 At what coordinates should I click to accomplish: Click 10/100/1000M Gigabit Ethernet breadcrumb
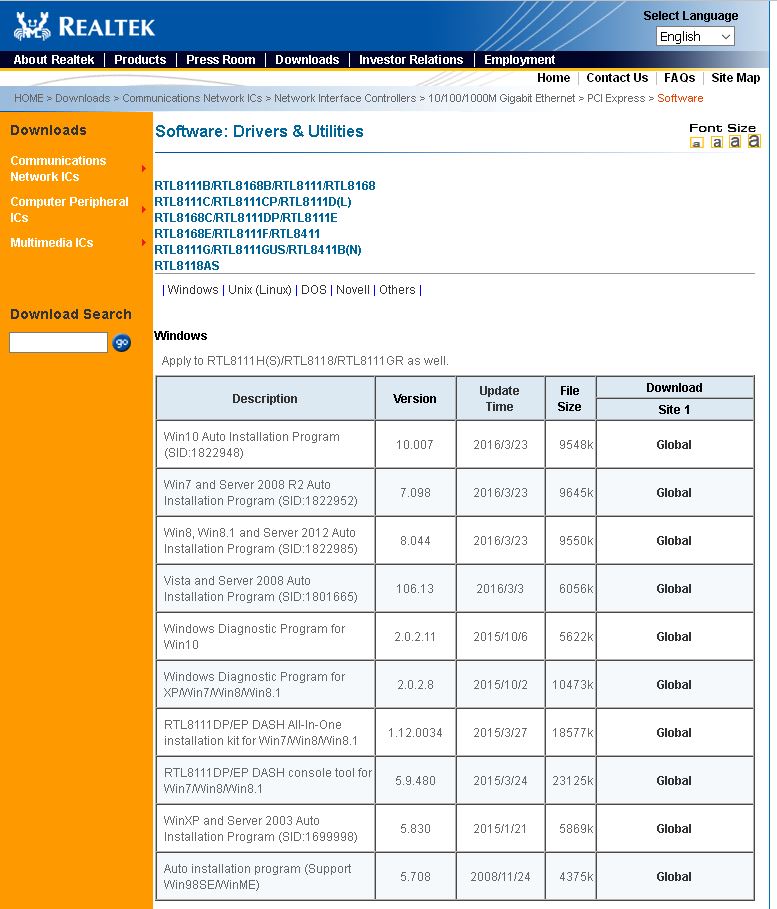502,98
